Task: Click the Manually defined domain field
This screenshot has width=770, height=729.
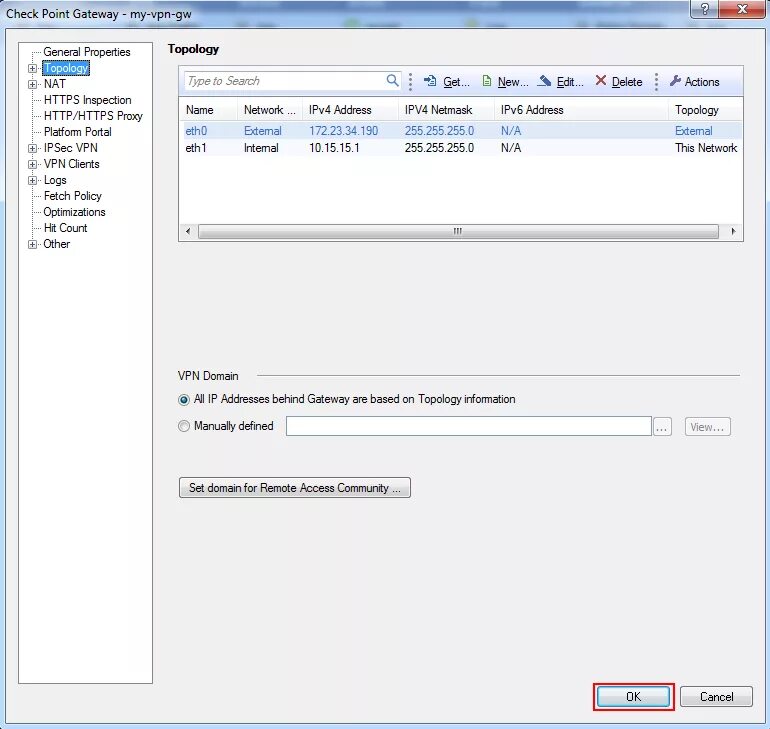Action: (468, 426)
